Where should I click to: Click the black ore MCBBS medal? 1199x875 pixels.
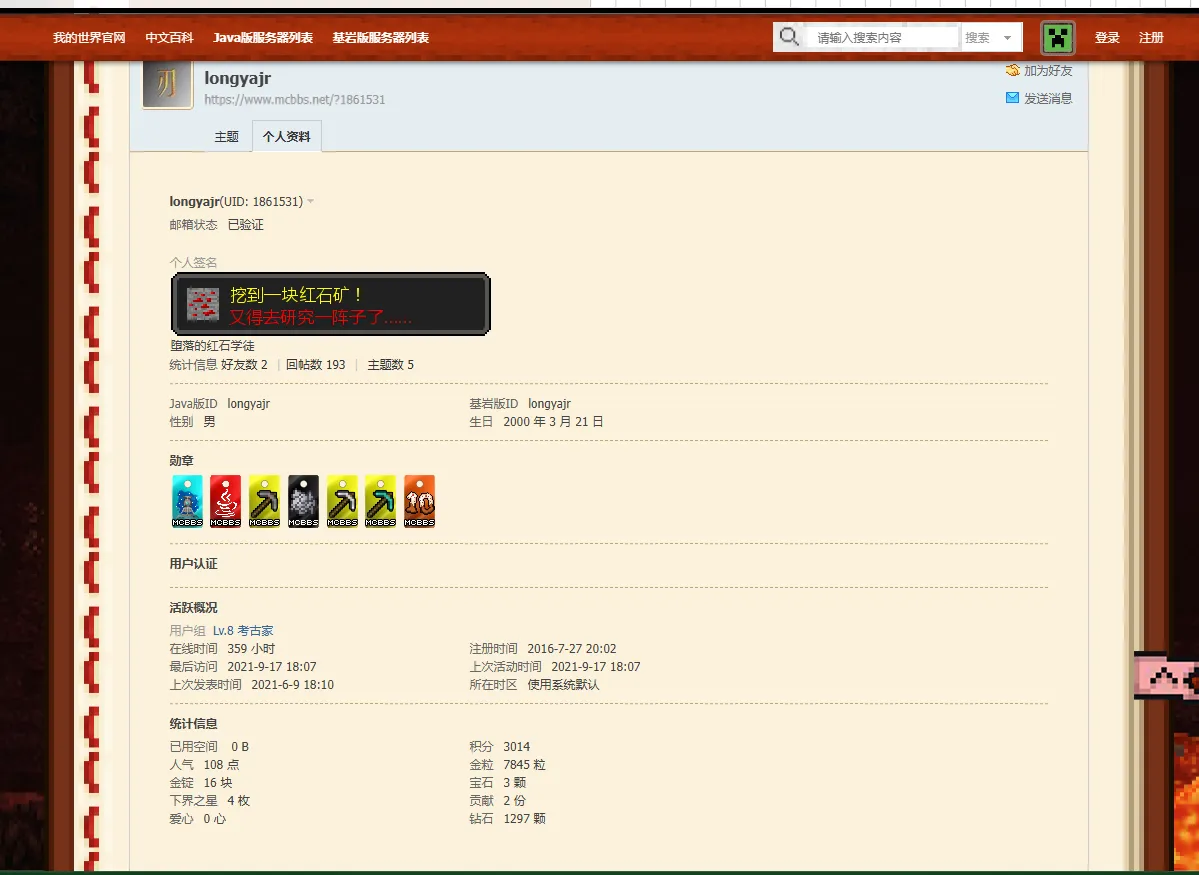point(304,501)
